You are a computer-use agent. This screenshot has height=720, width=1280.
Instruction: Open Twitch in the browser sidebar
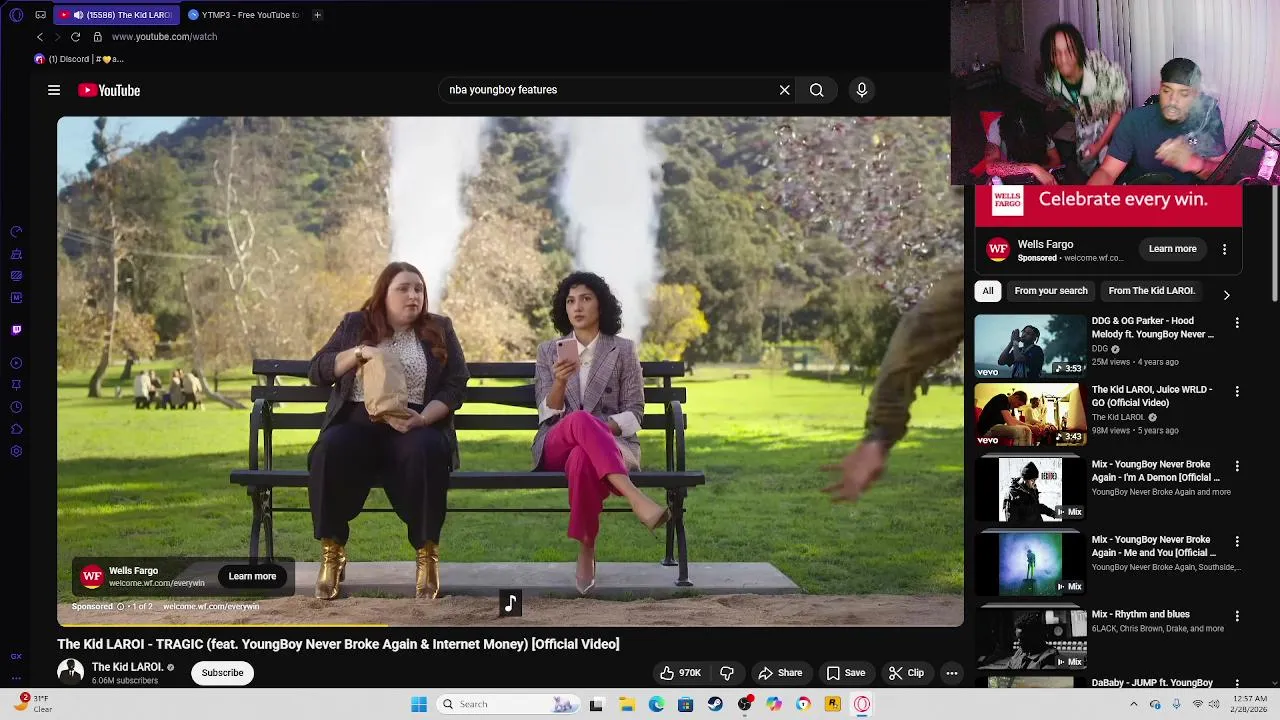click(x=16, y=330)
